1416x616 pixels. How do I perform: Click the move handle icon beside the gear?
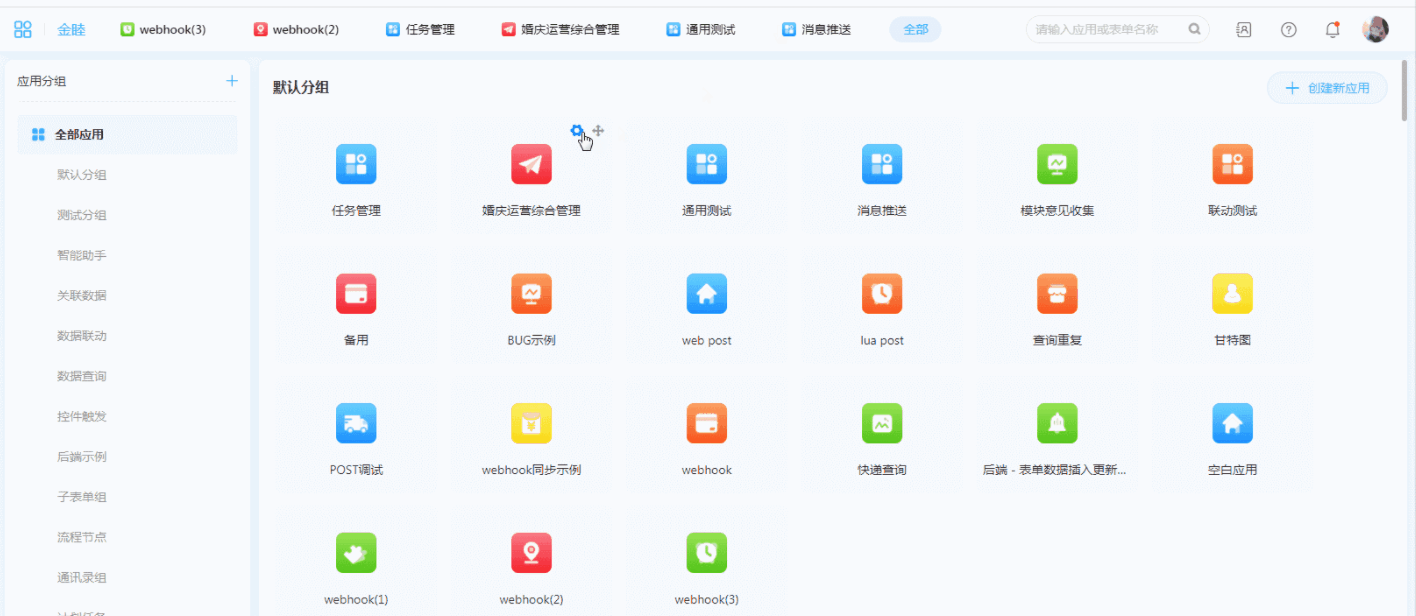598,131
